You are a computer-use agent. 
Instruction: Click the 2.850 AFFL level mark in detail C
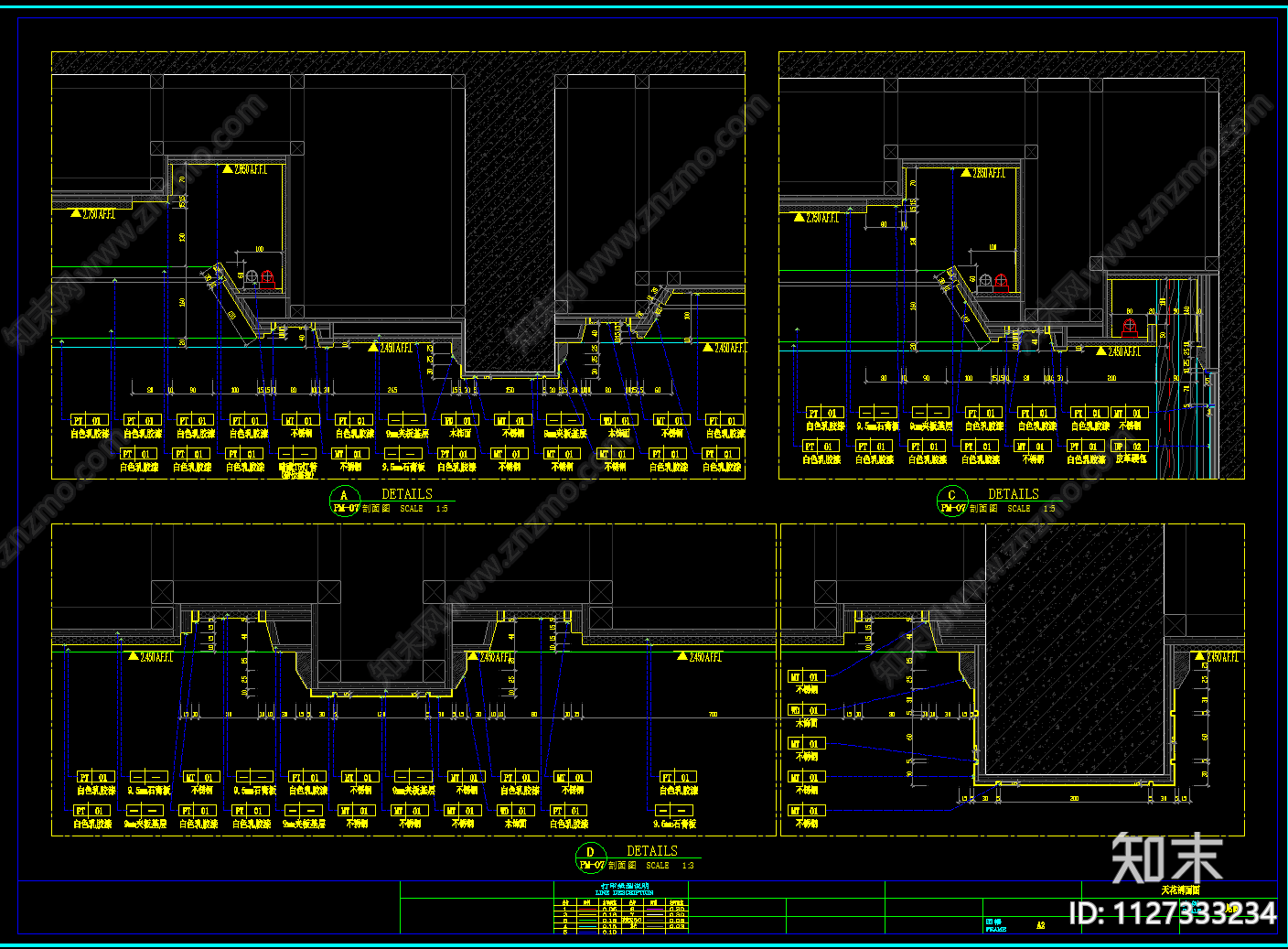point(982,173)
